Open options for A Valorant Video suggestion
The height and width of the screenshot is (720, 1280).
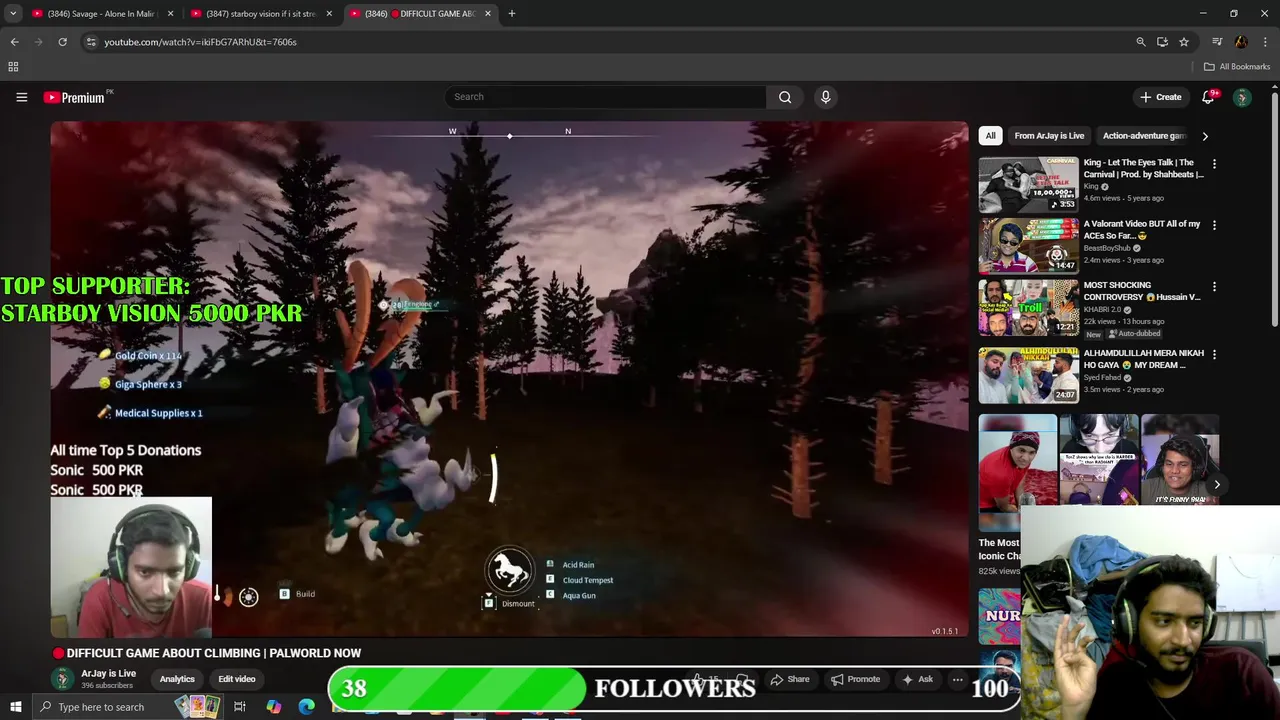click(x=1214, y=226)
